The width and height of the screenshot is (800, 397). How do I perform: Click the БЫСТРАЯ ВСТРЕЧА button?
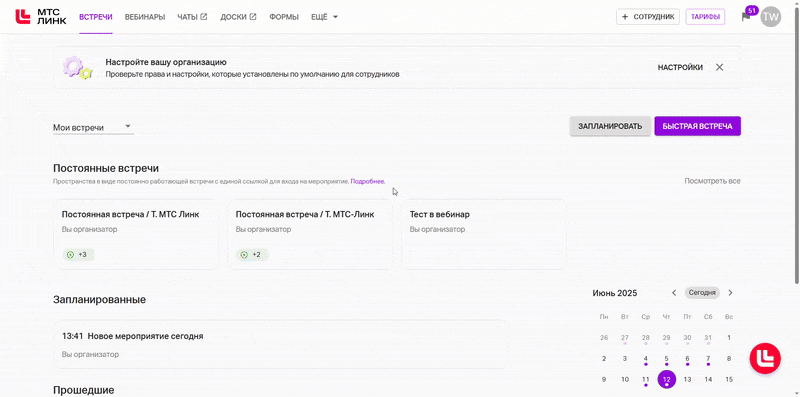tap(697, 126)
